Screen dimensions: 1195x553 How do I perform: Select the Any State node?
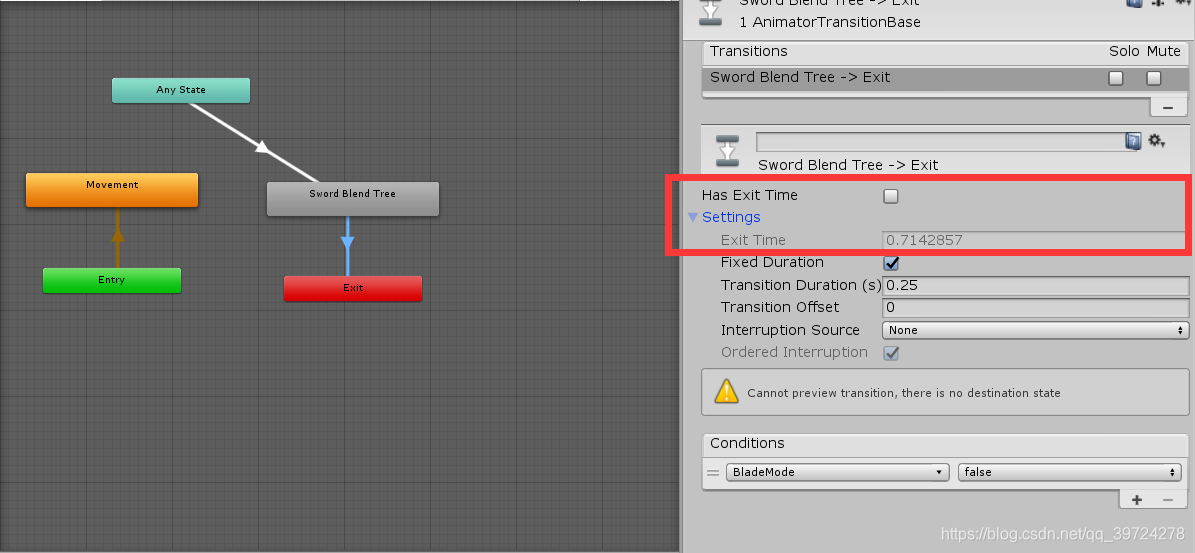181,90
